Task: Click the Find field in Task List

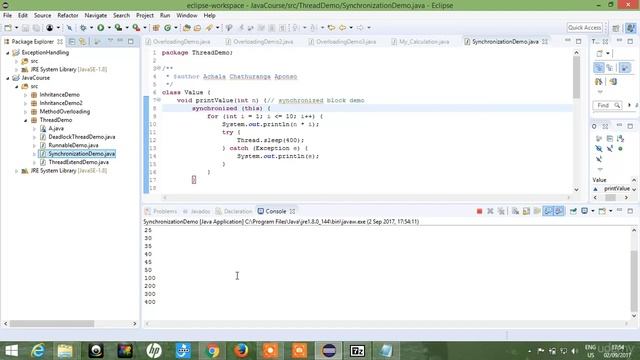Action: click(x=607, y=105)
